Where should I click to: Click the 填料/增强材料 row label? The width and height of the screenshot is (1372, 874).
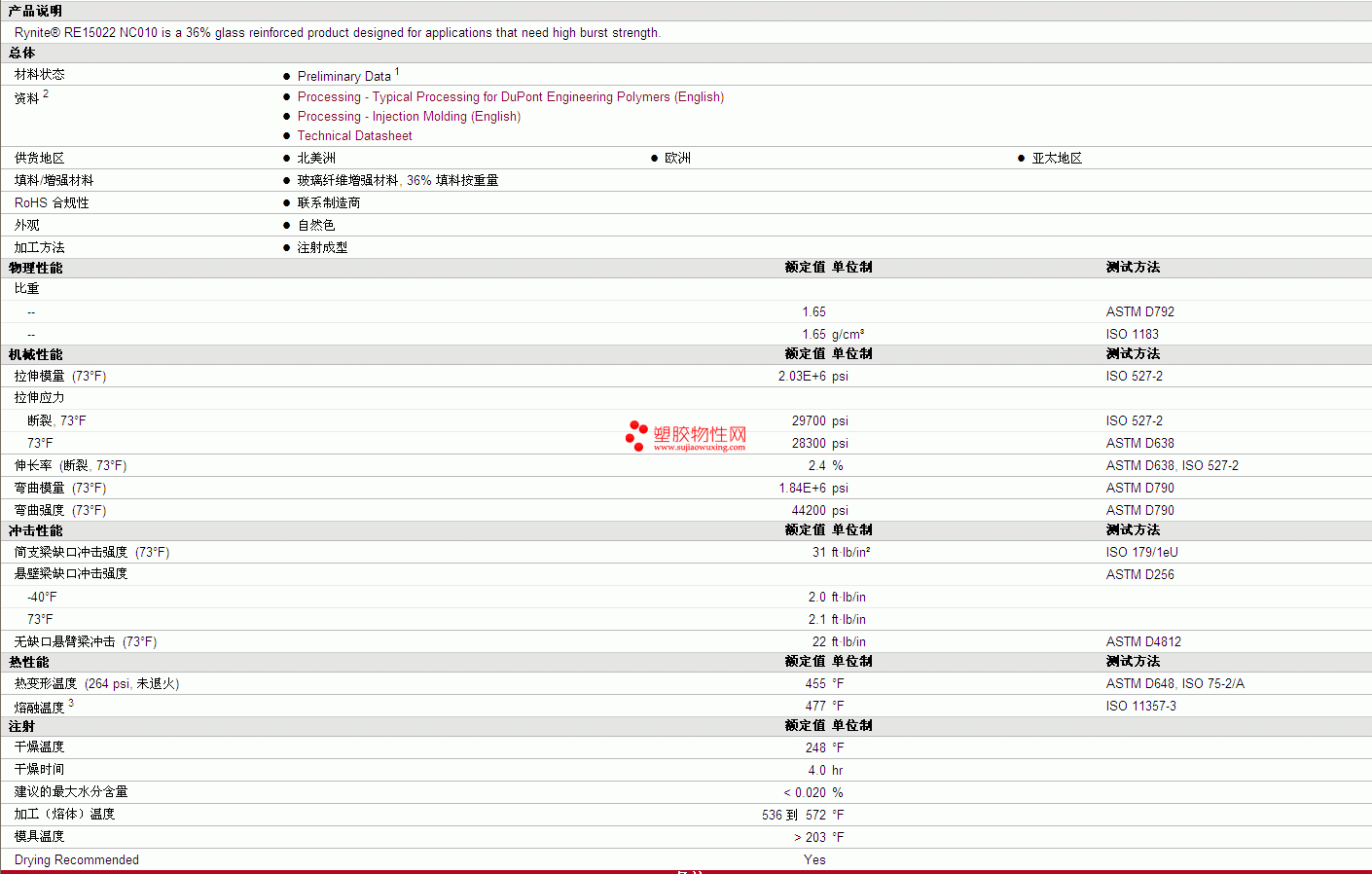(54, 180)
